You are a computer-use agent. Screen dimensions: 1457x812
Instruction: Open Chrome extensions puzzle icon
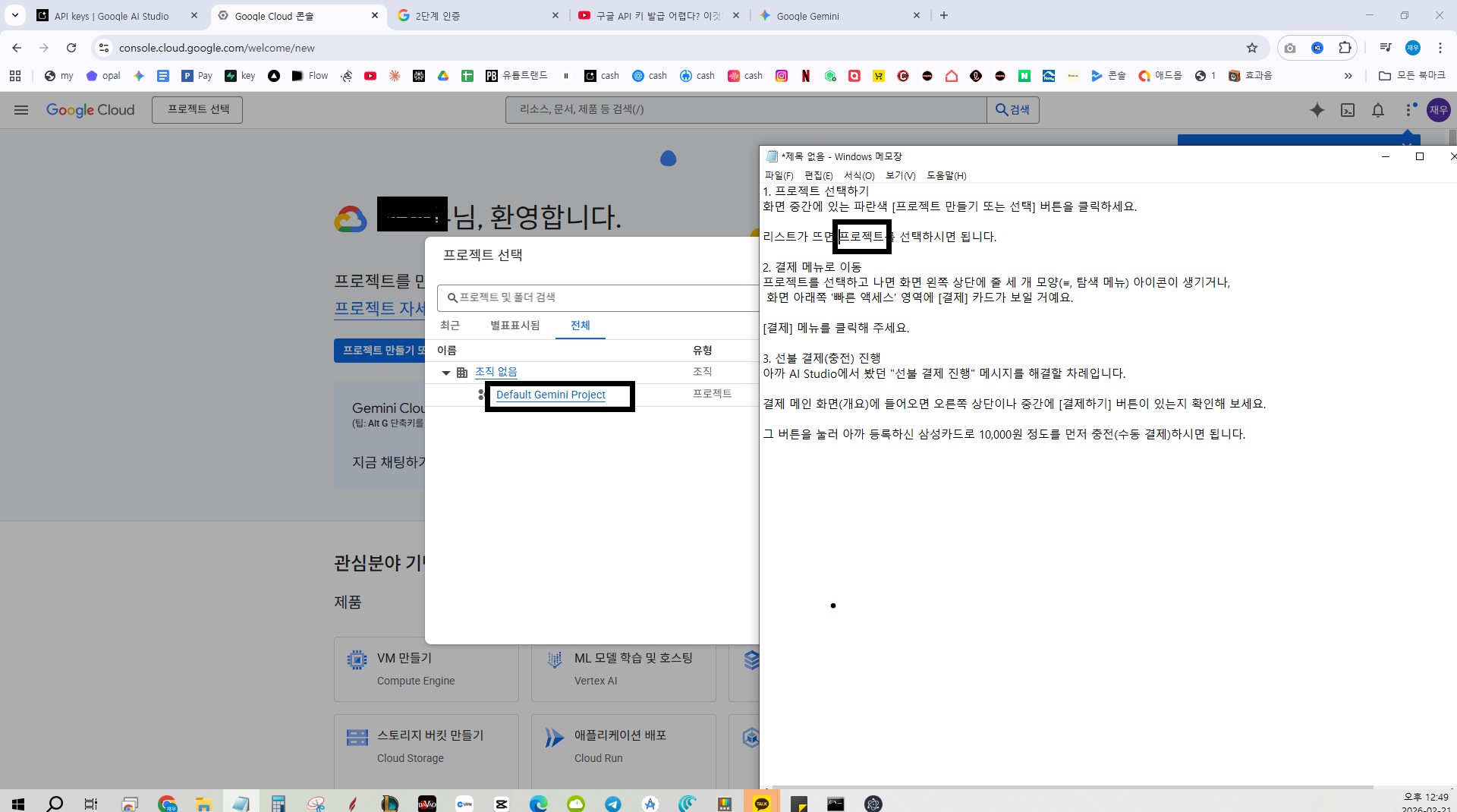click(1345, 48)
